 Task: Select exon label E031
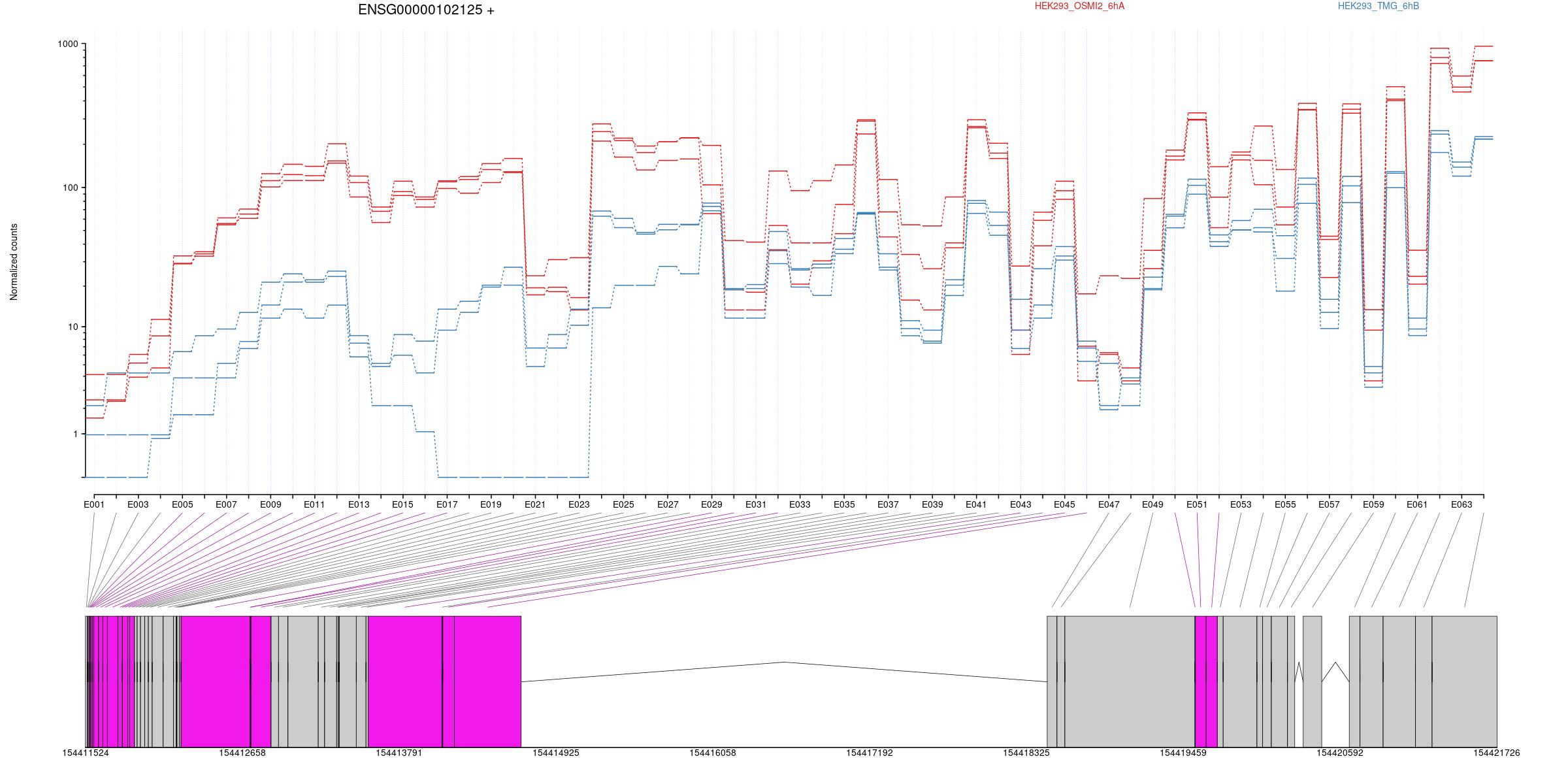tap(756, 504)
